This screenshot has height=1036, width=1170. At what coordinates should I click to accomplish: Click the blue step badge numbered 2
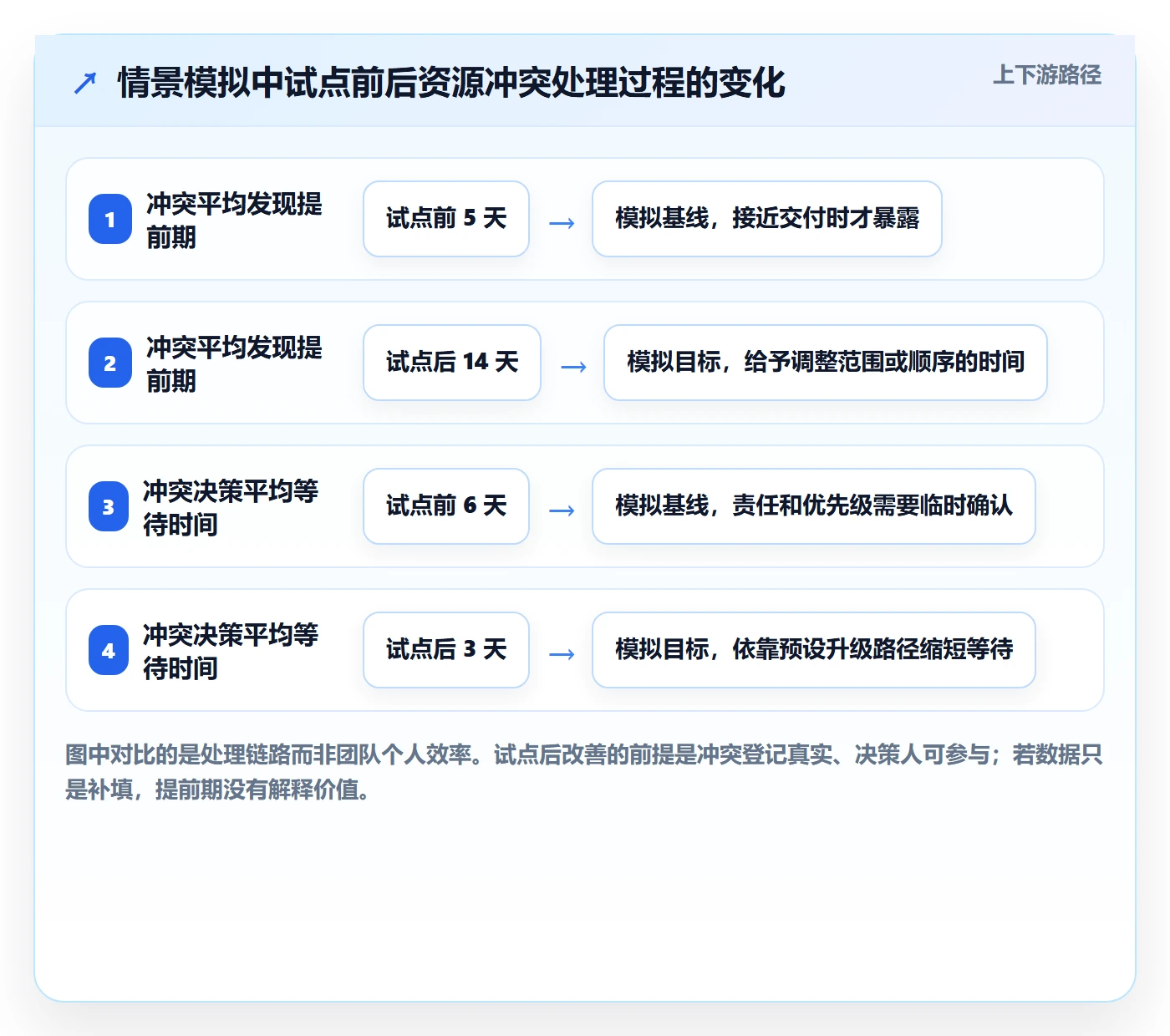pos(110,363)
